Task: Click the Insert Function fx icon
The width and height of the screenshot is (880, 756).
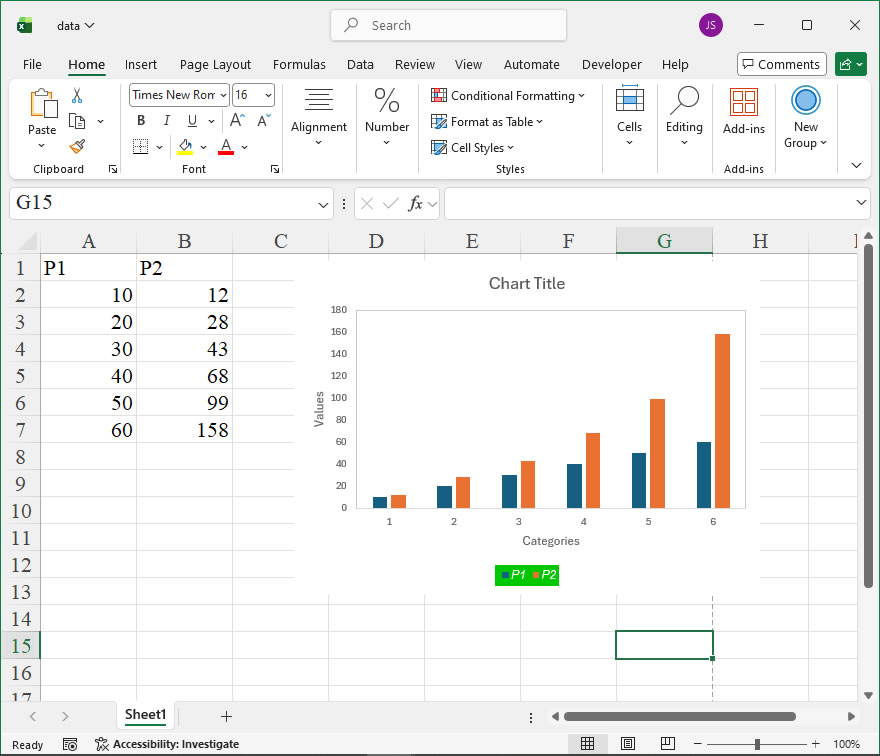Action: [415, 203]
